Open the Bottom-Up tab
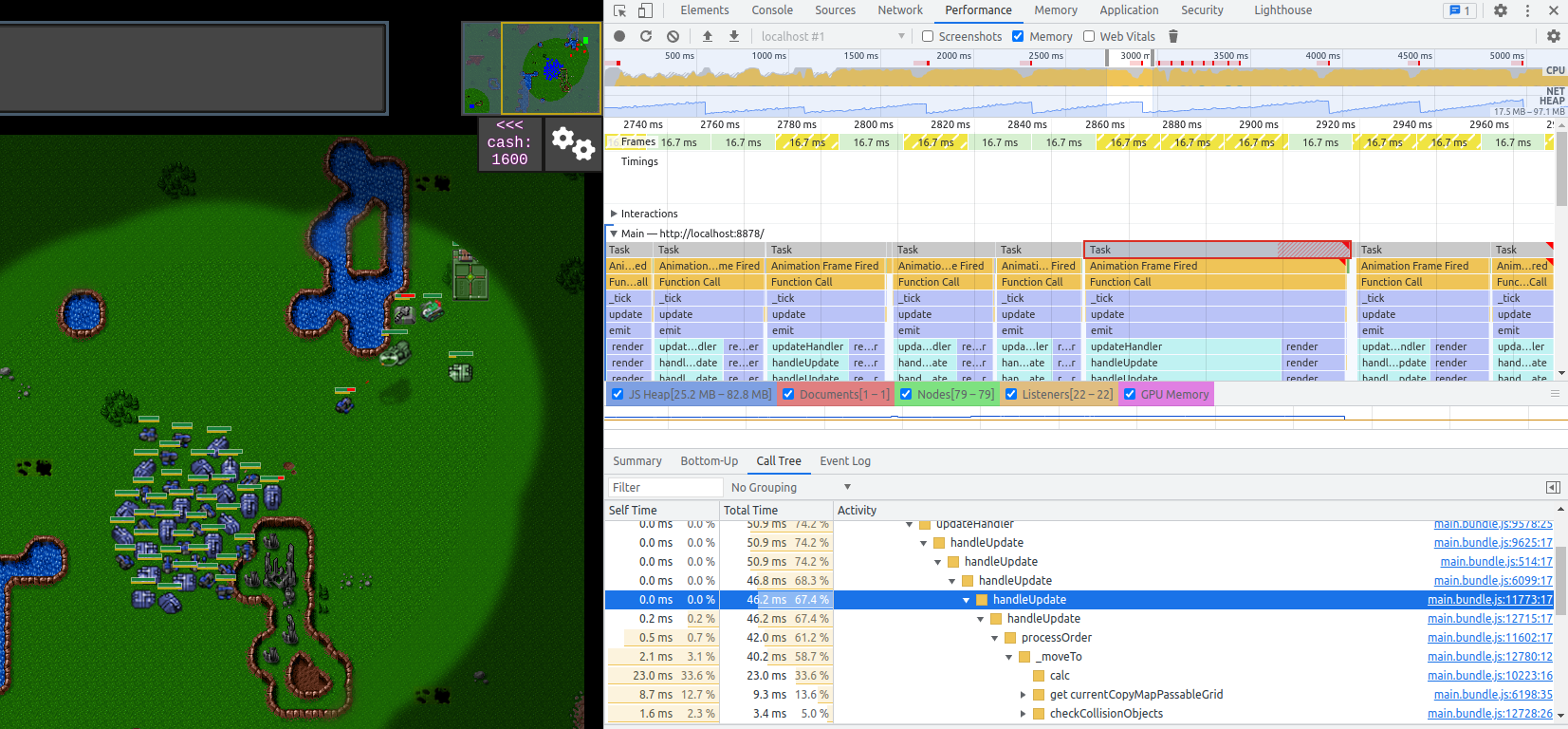Image resolution: width=1568 pixels, height=729 pixels. [709, 461]
